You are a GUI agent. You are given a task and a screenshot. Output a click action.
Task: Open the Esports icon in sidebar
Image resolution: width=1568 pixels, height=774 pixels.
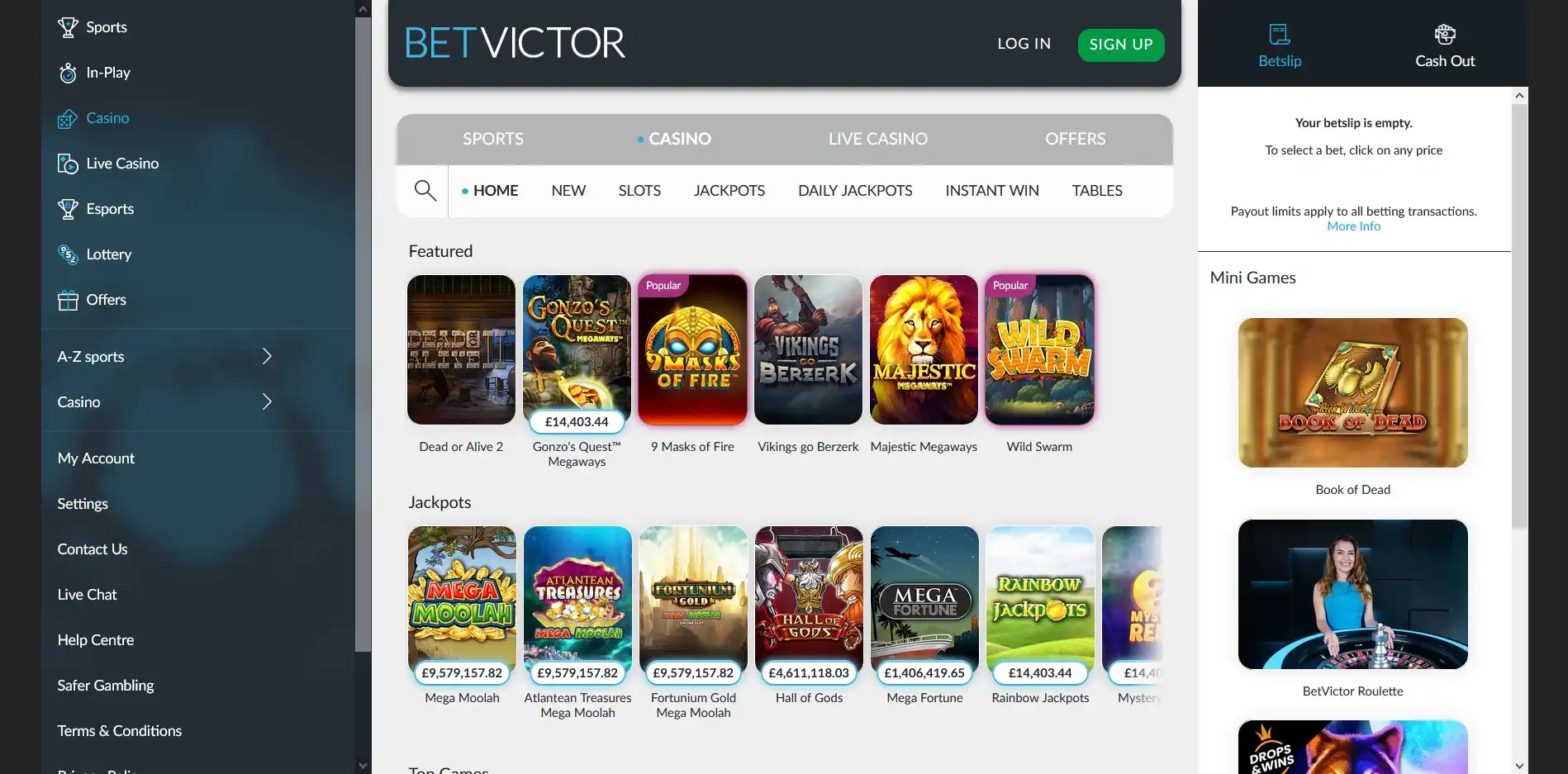(68, 209)
